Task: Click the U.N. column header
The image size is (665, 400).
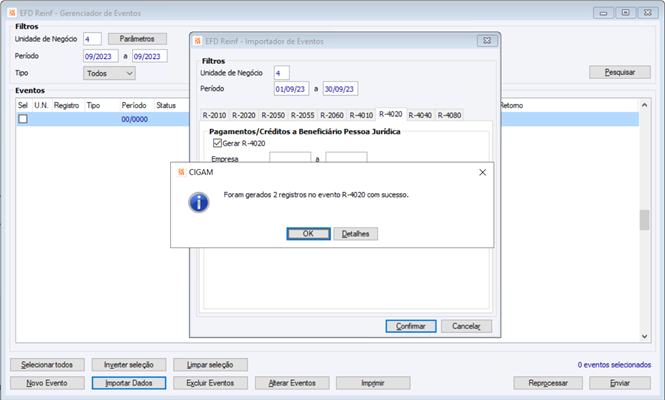Action: tap(41, 105)
